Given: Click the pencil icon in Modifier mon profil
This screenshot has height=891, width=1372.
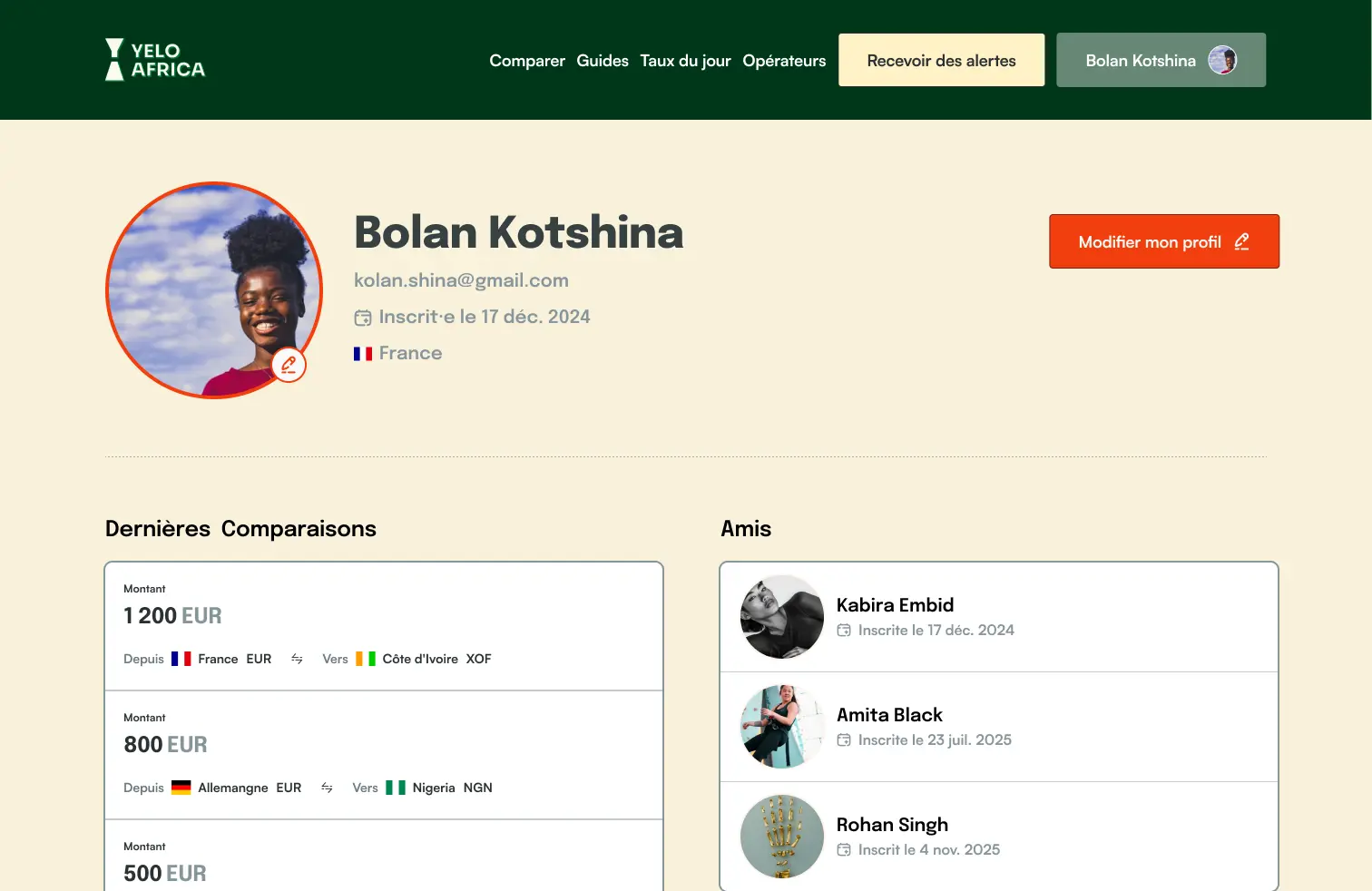Looking at the screenshot, I should pos(1242,241).
